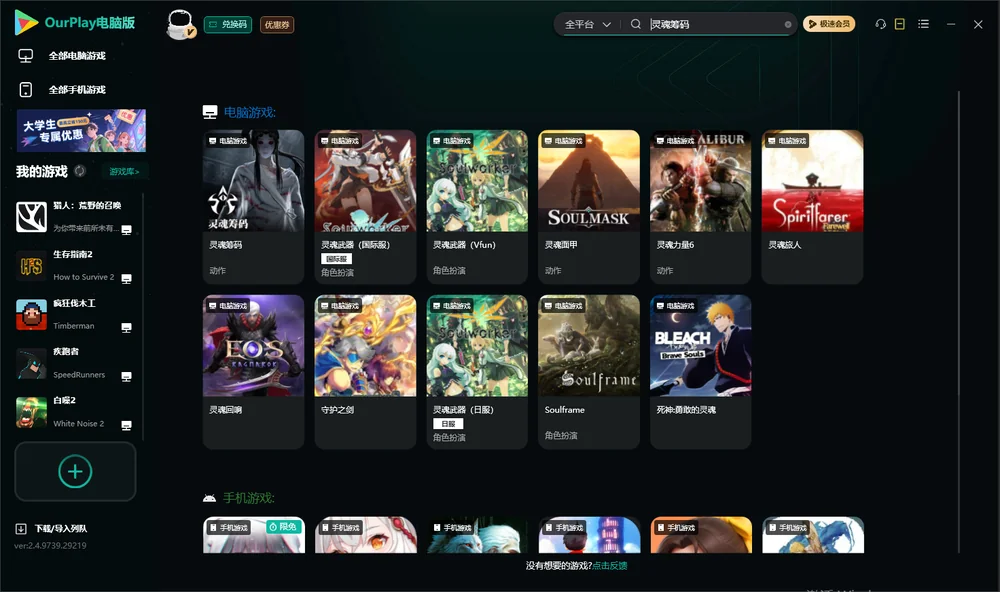Image resolution: width=1000 pixels, height=592 pixels.
Task: Click PC icon on 猎人: 荒野的召唤 row
Action: 126,230
